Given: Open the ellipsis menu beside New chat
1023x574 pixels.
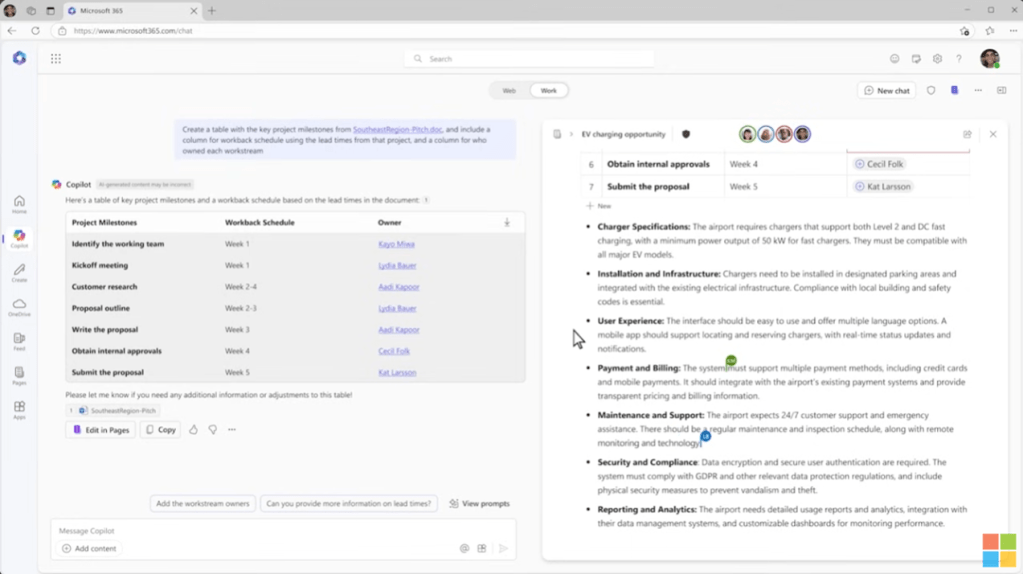Looking at the screenshot, I should [x=978, y=91].
